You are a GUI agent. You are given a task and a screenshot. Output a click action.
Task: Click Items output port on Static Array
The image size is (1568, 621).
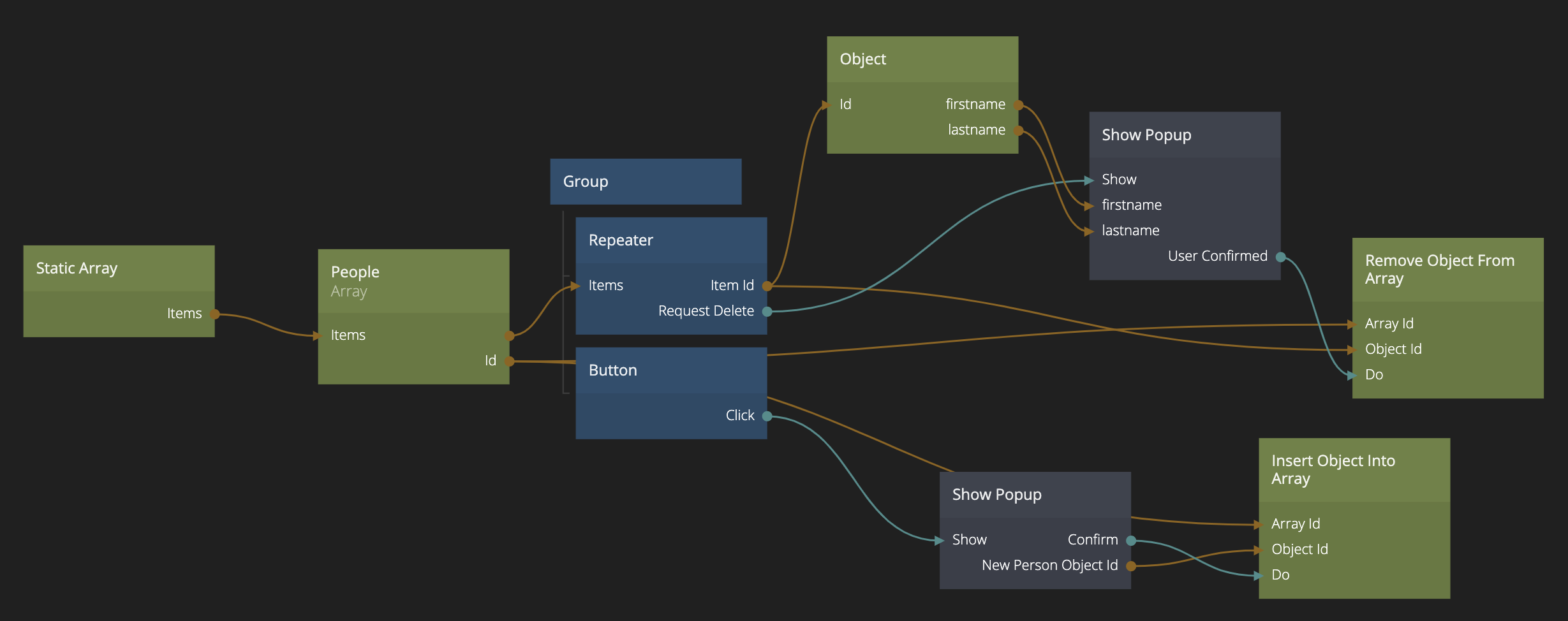[215, 314]
